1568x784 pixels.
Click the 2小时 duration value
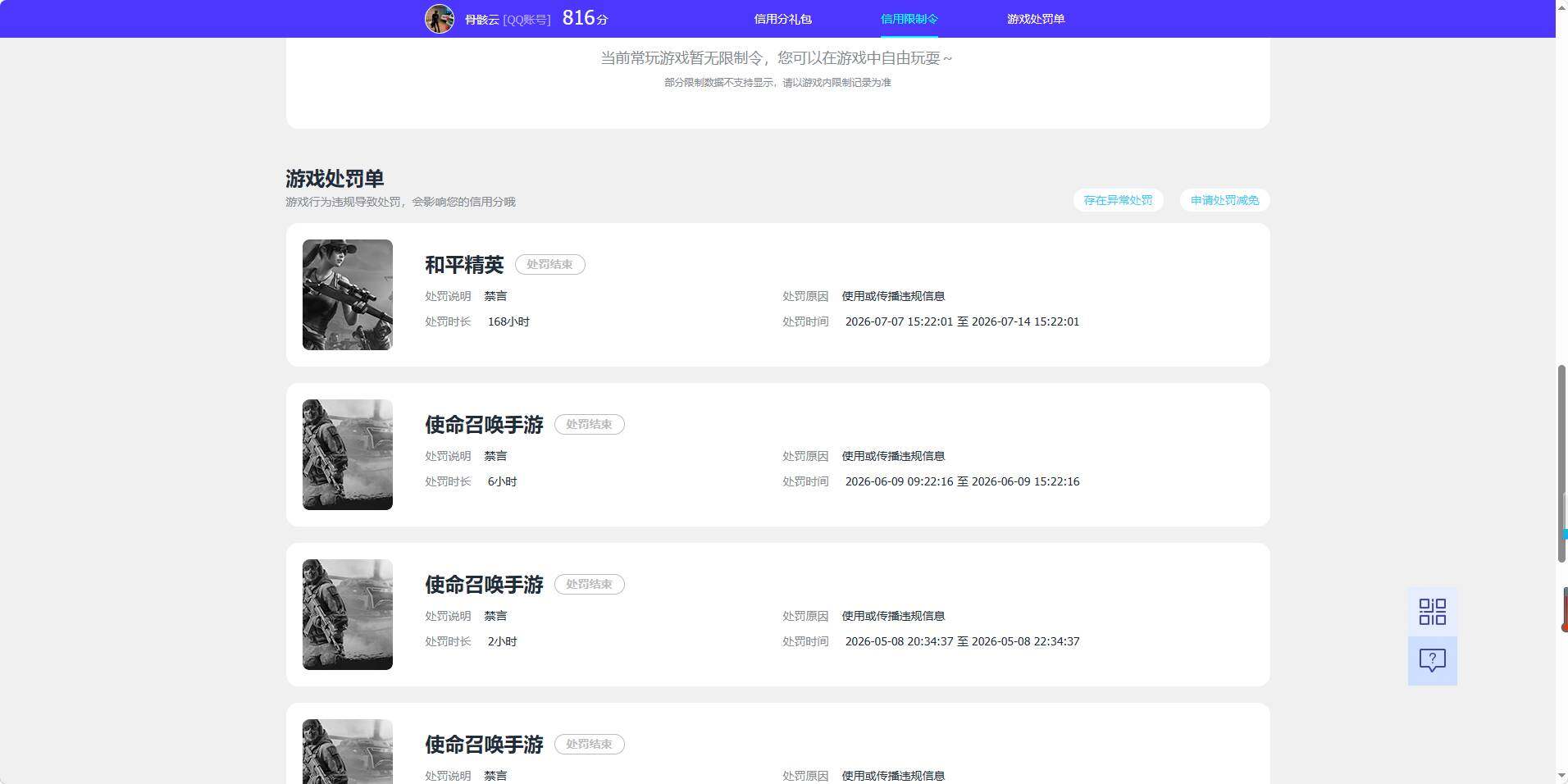tap(502, 641)
